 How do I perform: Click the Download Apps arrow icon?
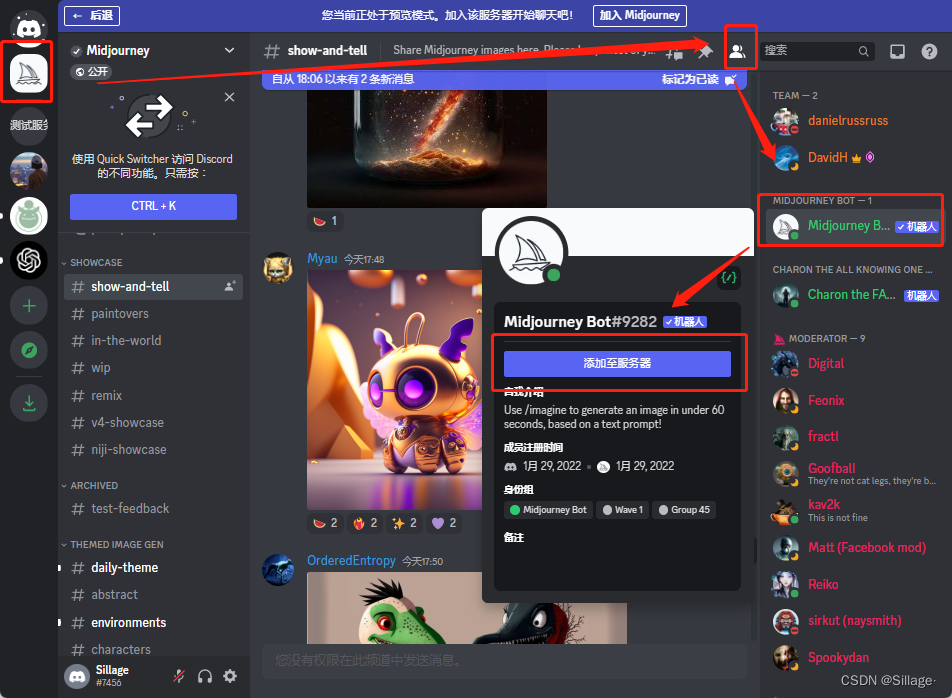29,402
